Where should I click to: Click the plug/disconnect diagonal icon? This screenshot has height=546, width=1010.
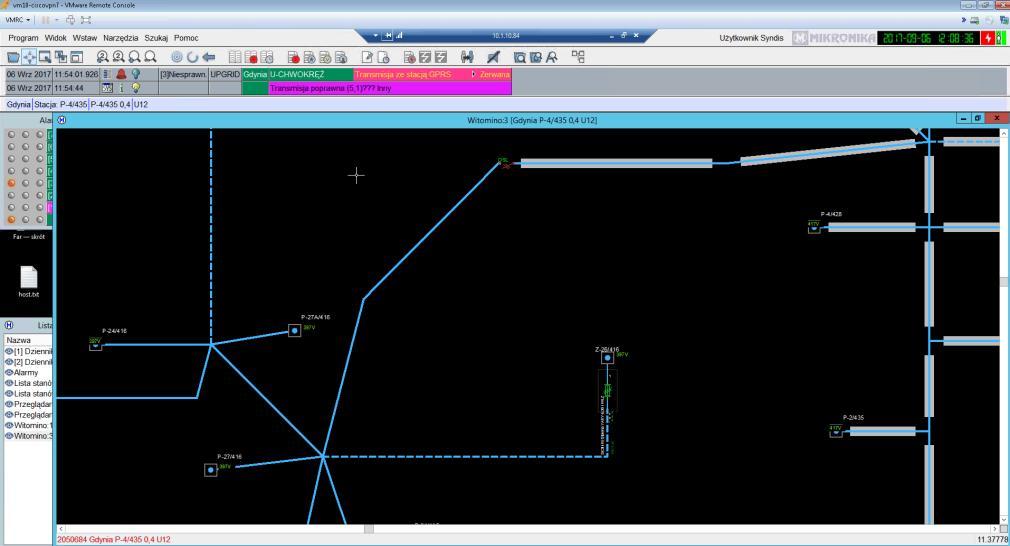493,57
